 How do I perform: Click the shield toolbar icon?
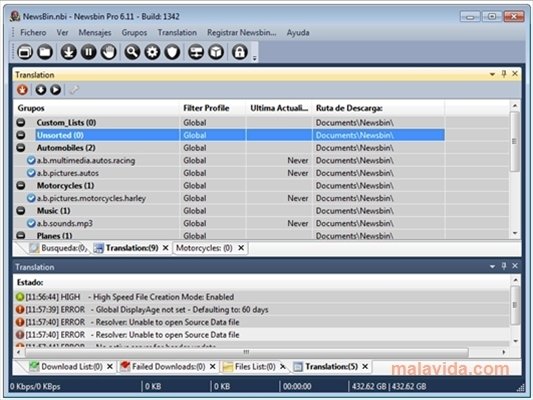pos(172,52)
